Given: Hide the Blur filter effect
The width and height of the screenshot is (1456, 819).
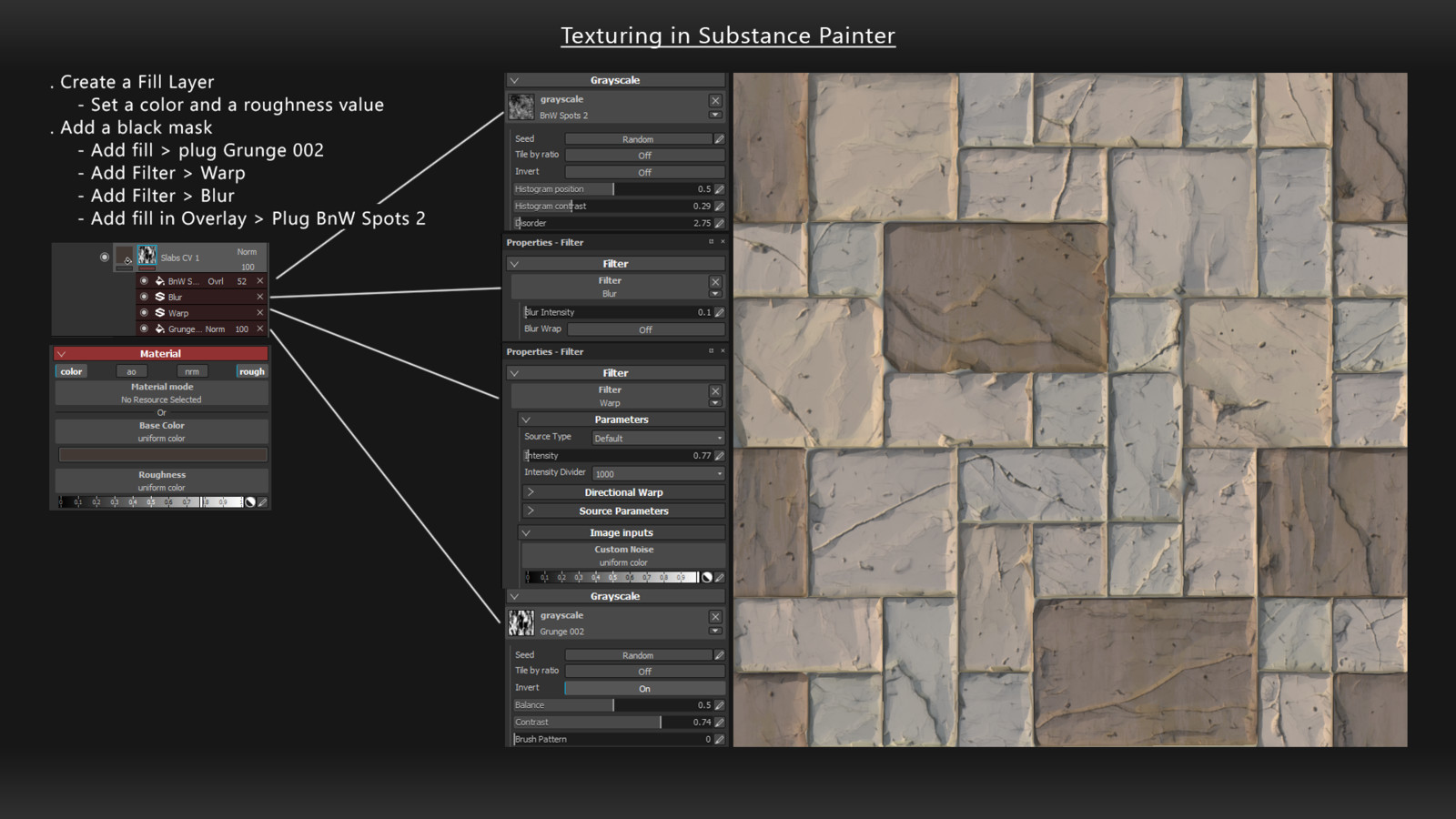Looking at the screenshot, I should (x=144, y=297).
